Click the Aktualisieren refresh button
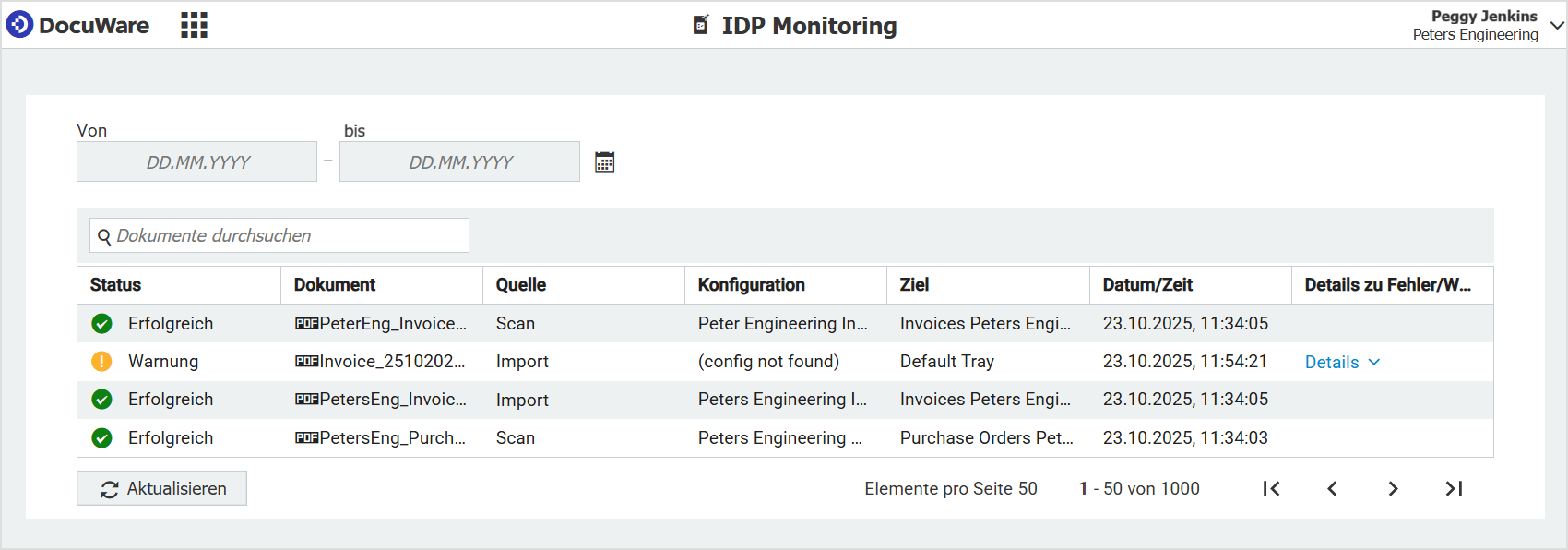The height and width of the screenshot is (550, 1568). pyautogui.click(x=161, y=489)
